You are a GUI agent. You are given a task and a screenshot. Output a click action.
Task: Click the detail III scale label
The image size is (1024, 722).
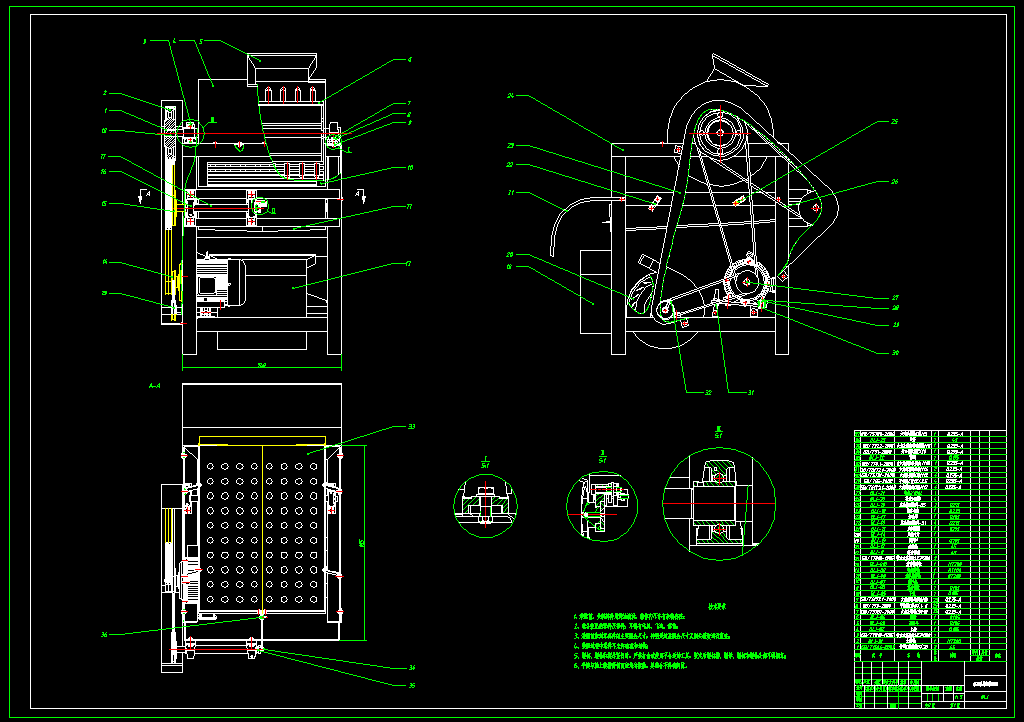click(x=718, y=432)
